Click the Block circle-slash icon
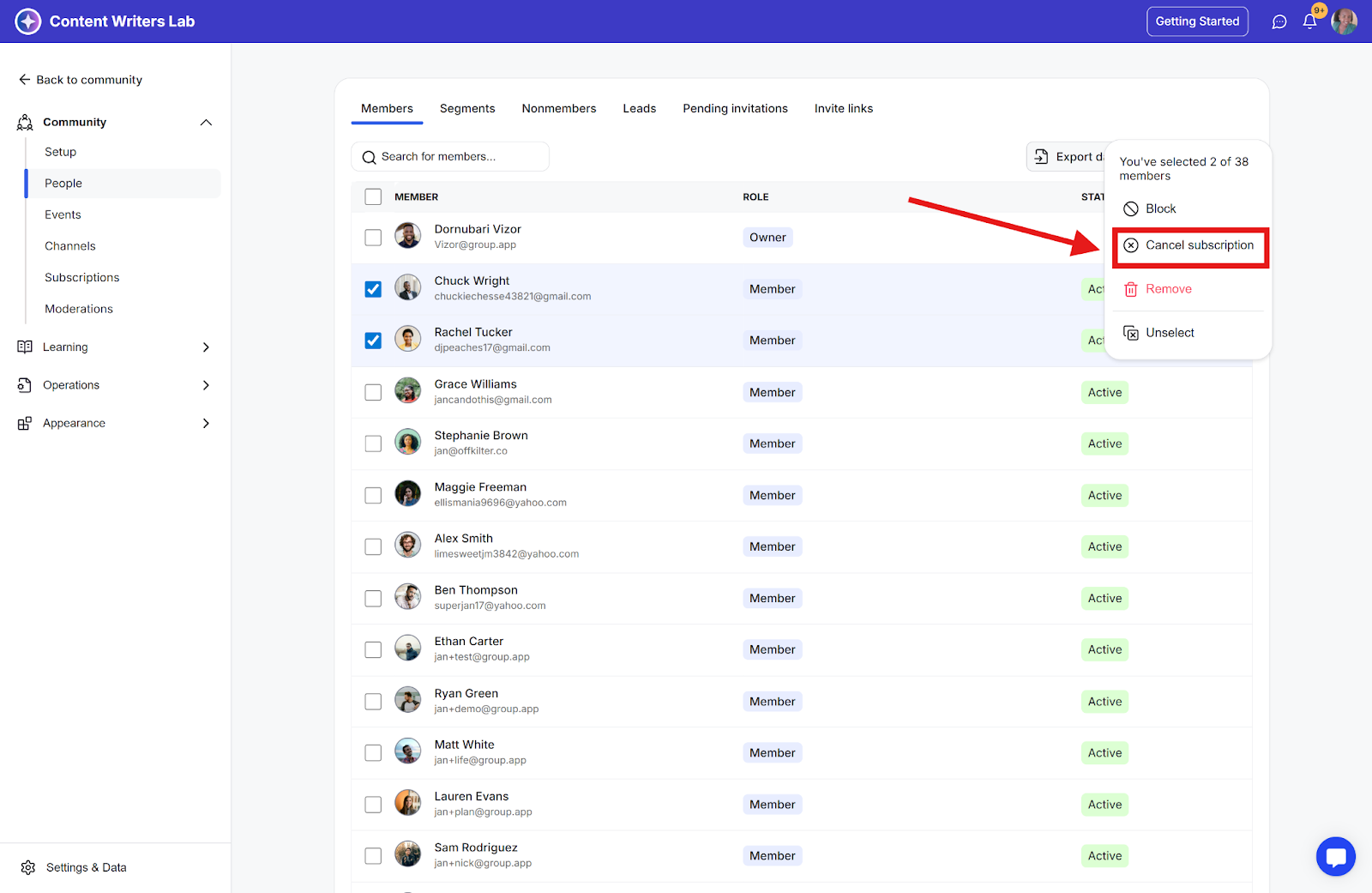The height and width of the screenshot is (893, 1372). [1131, 209]
